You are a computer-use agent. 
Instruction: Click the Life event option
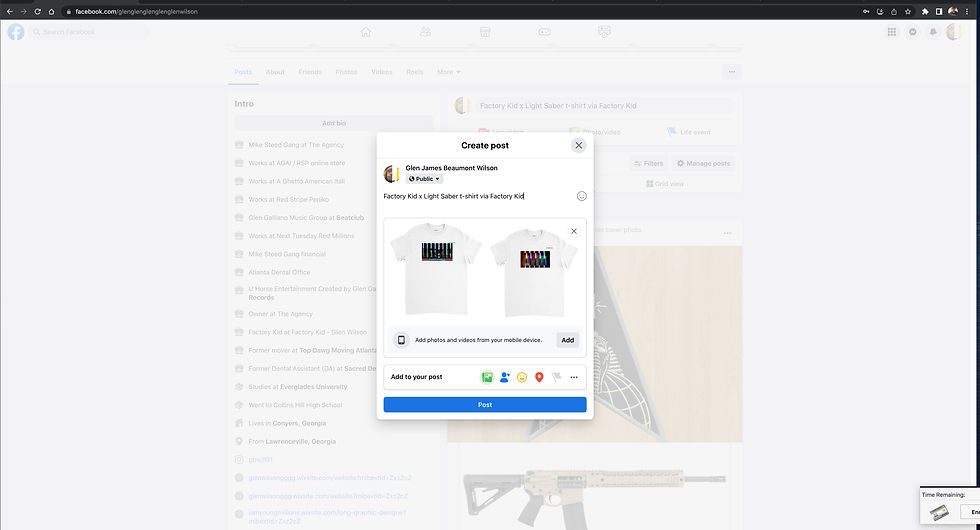[688, 132]
